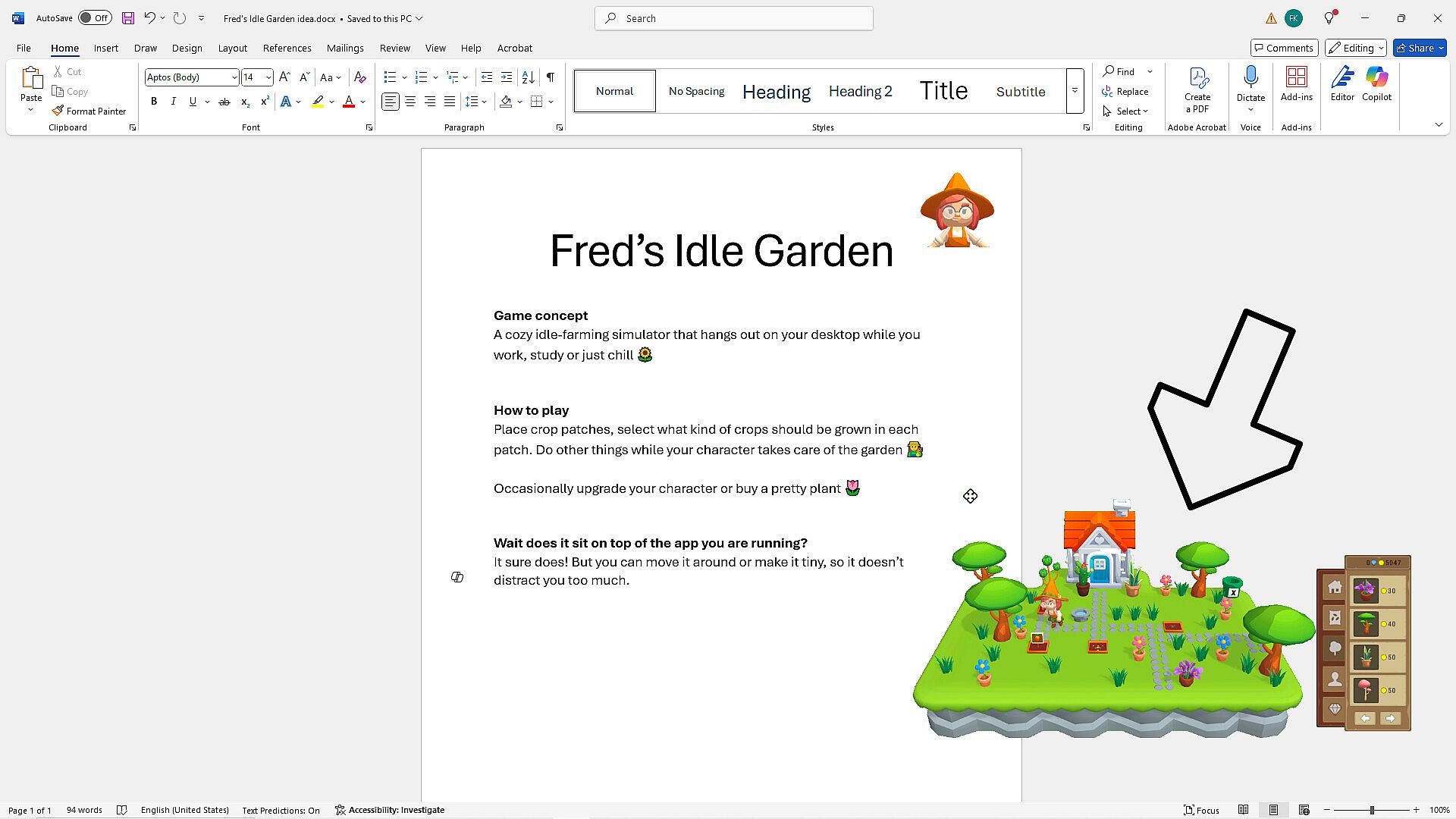Click the zoom slider handle
Screen dimensions: 1456x819
click(1371, 810)
